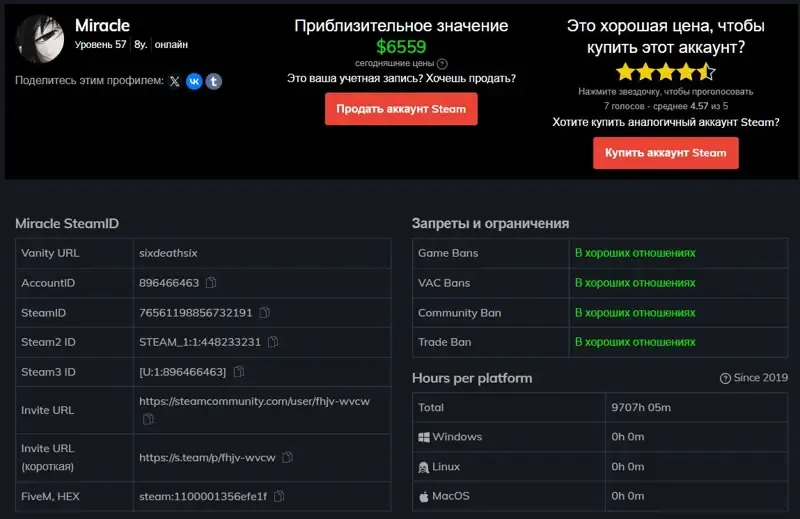Click Продать аккаунт Steam button
The image size is (800, 519).
[401, 109]
